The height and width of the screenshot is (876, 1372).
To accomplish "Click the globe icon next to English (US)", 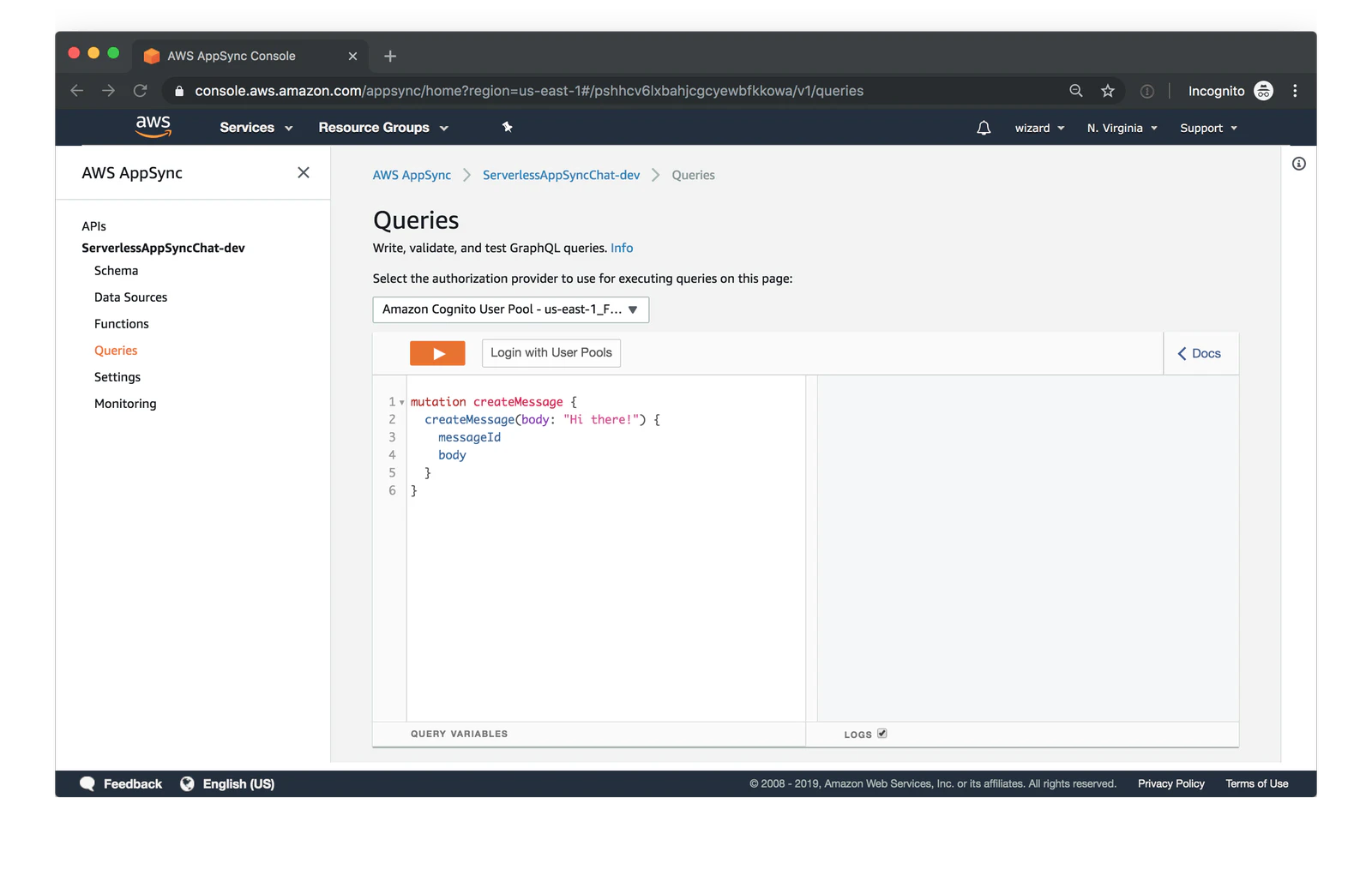I will coord(188,783).
